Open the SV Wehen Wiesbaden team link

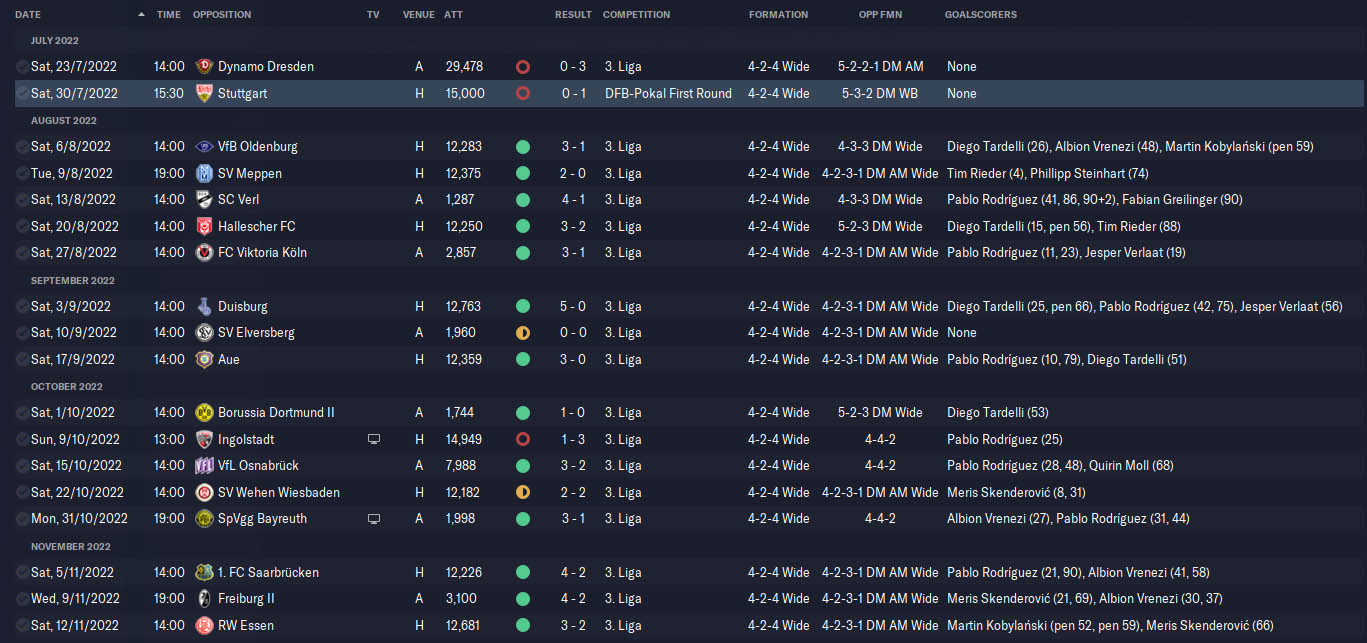click(x=278, y=492)
